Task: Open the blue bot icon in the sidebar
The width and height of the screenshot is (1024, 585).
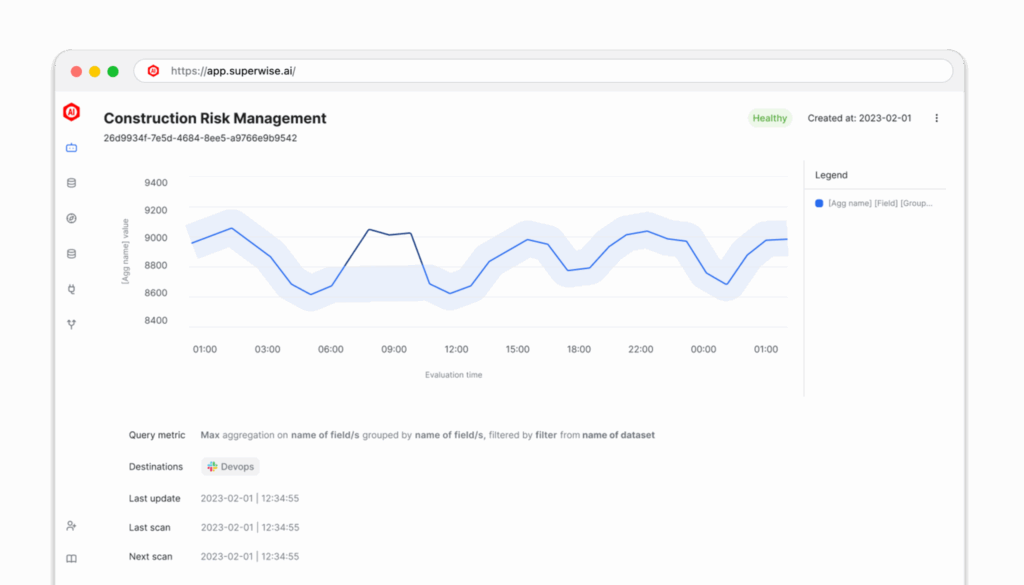Action: coord(71,148)
